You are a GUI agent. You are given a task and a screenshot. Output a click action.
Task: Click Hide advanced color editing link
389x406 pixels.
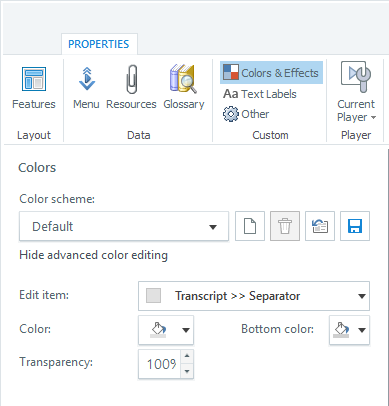(94, 255)
